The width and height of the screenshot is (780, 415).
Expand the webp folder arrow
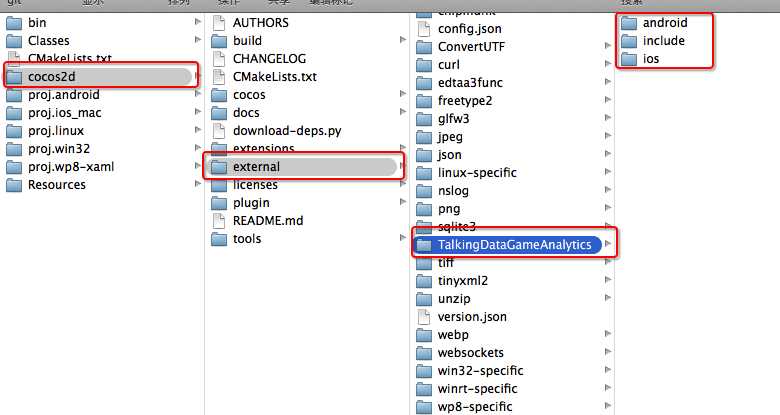(607, 333)
